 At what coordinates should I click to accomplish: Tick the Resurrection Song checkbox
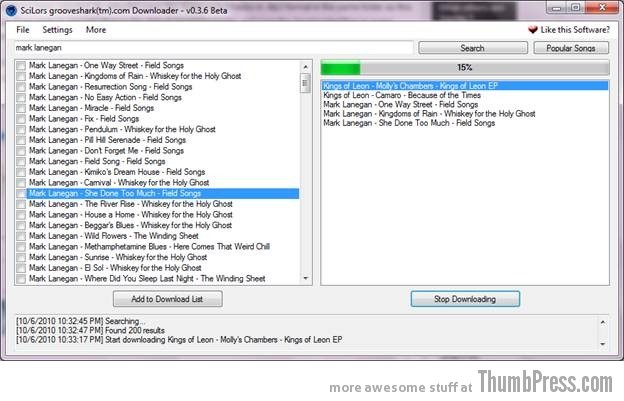pyautogui.click(x=21, y=87)
